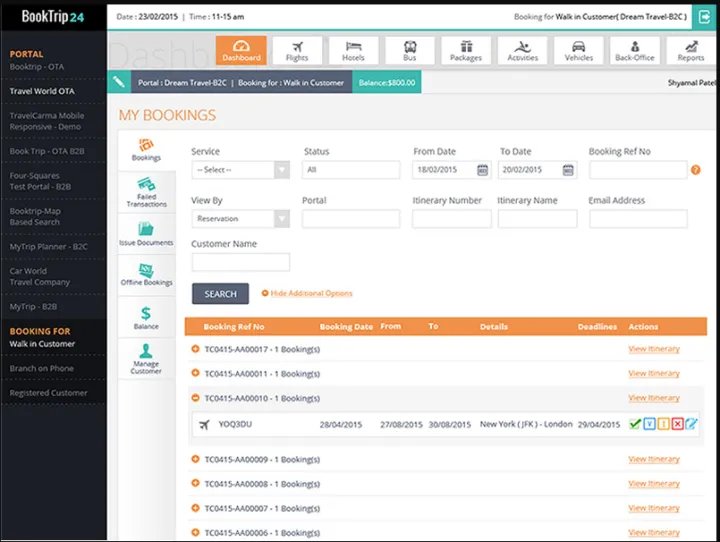Image resolution: width=720 pixels, height=542 pixels.
Task: Click the green checkmark confirm icon
Action: pyautogui.click(x=634, y=424)
